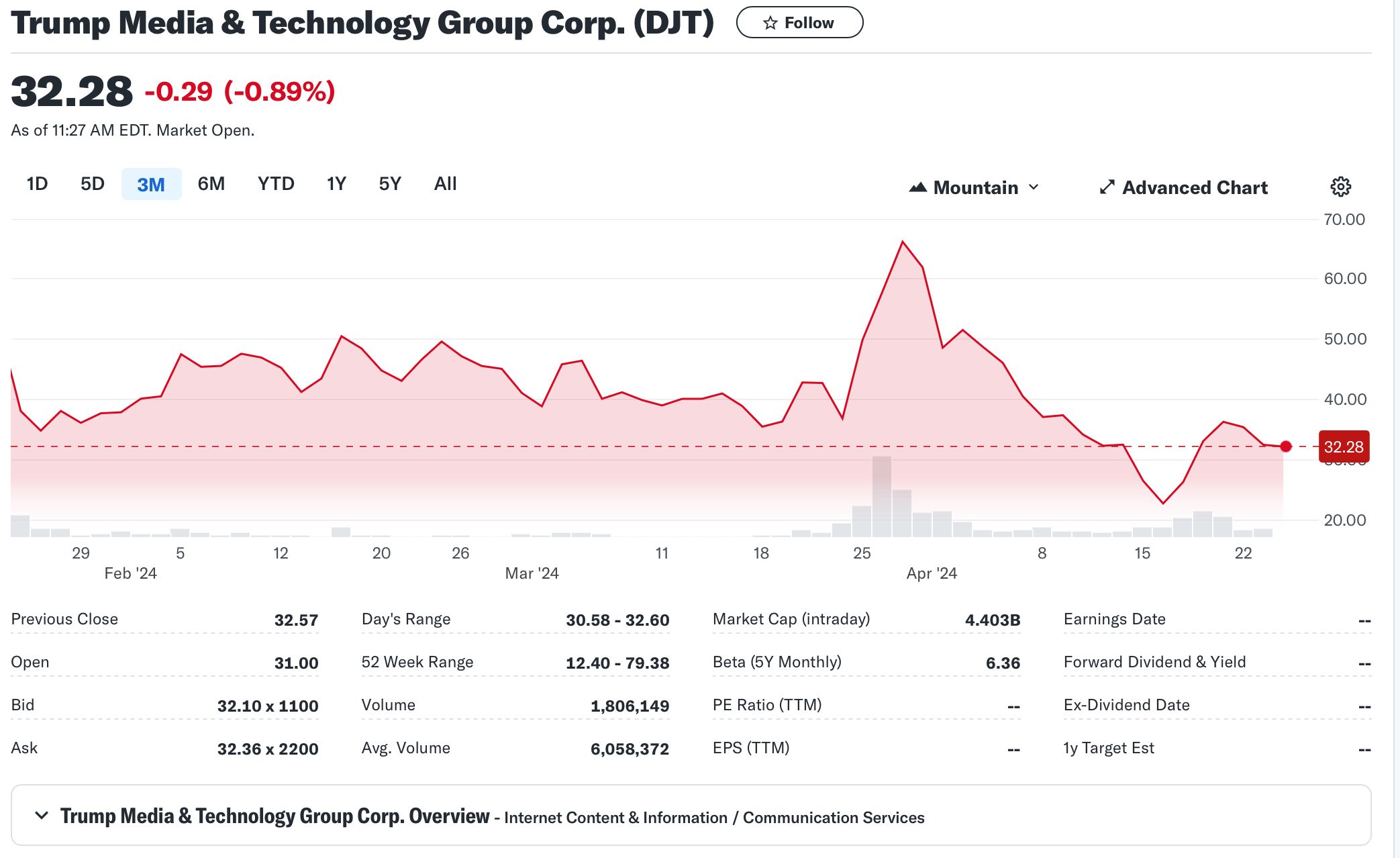Click the Mar '24 x-axis label
The height and width of the screenshot is (858, 1400).
click(532, 573)
